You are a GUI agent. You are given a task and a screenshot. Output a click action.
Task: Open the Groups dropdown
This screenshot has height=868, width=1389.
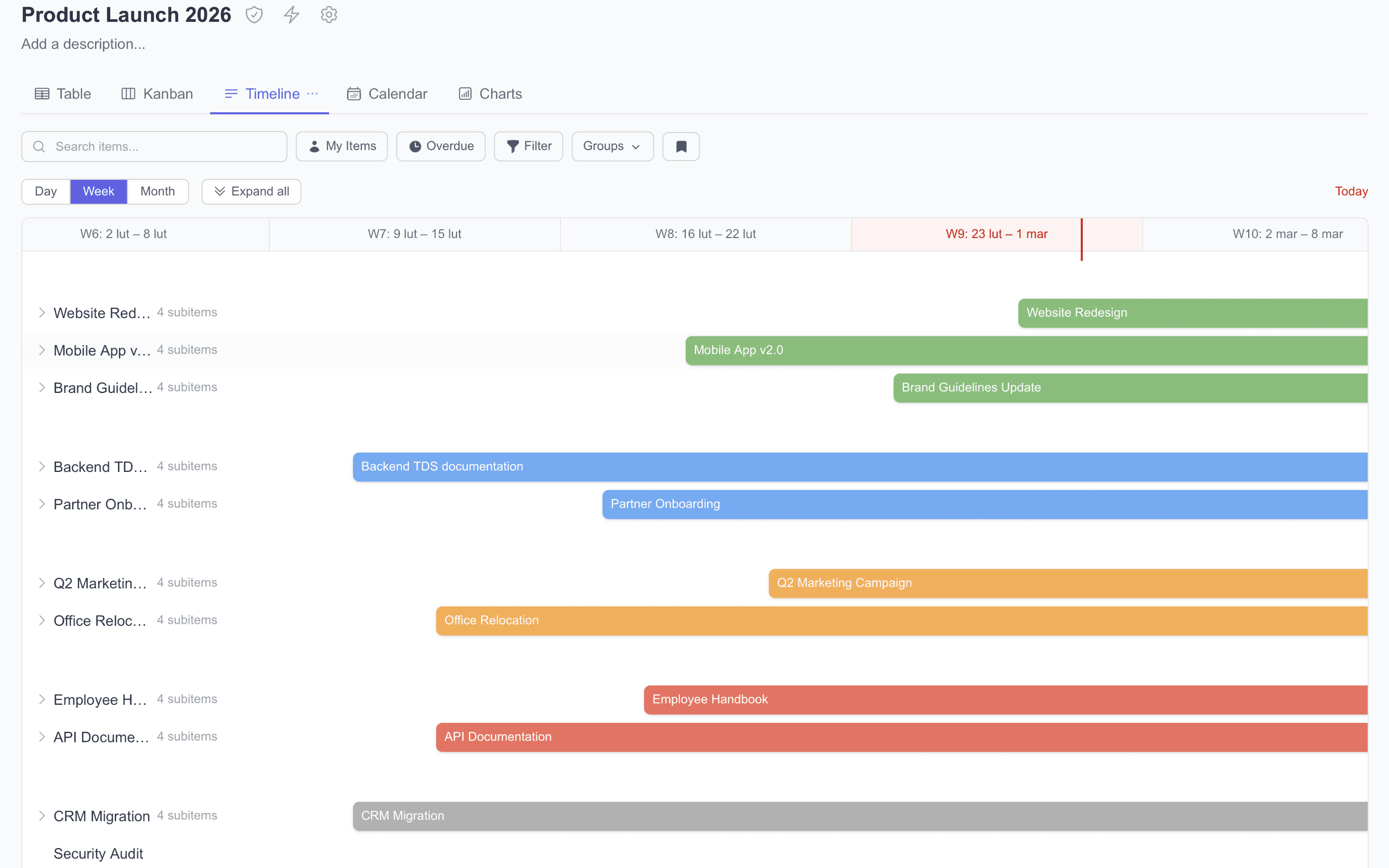pos(612,147)
